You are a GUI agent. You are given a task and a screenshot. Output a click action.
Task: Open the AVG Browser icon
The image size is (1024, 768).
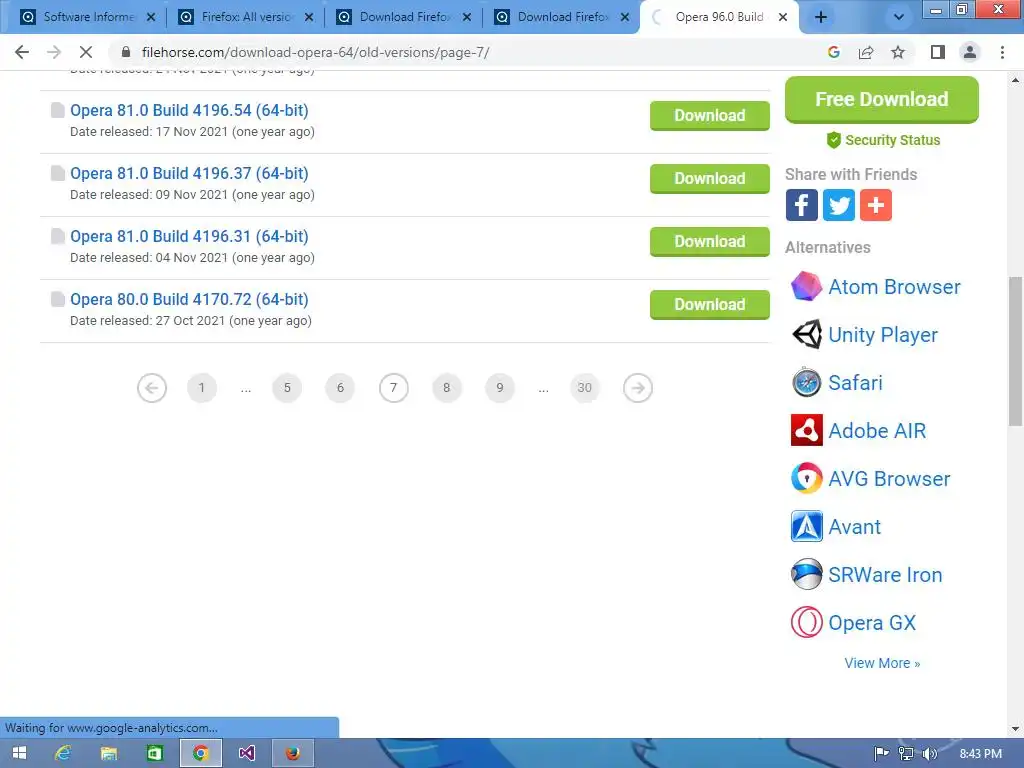807,479
